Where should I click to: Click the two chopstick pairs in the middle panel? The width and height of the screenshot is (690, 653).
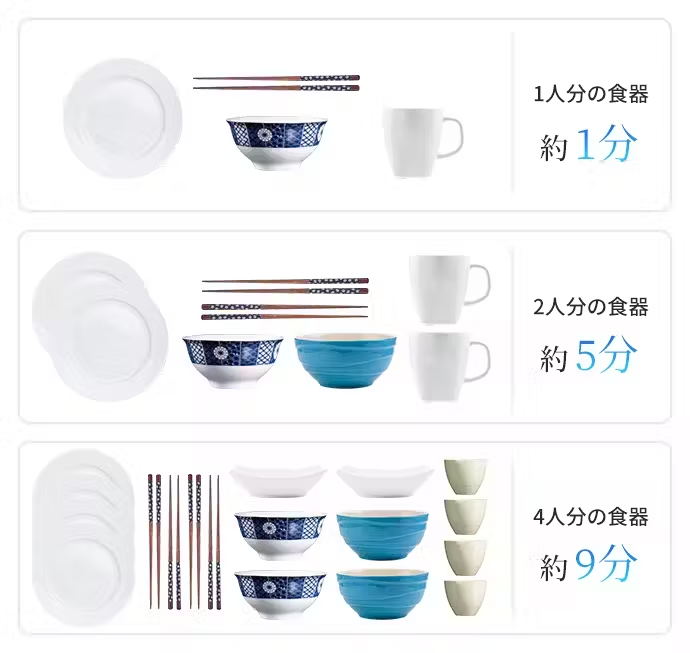285,298
